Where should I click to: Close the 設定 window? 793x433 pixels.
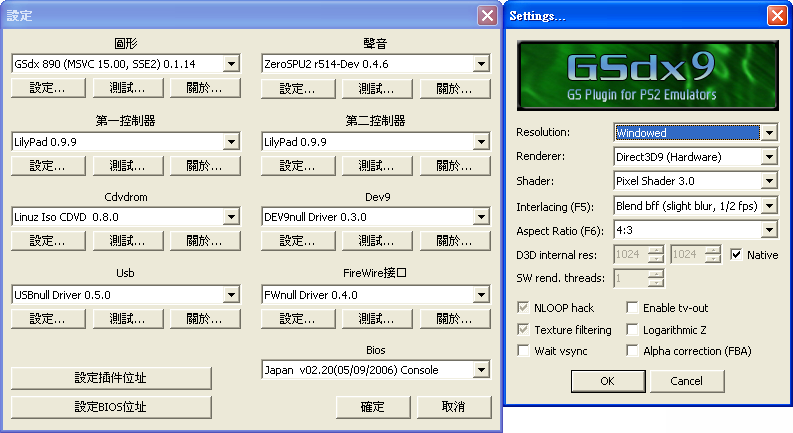coord(488,16)
